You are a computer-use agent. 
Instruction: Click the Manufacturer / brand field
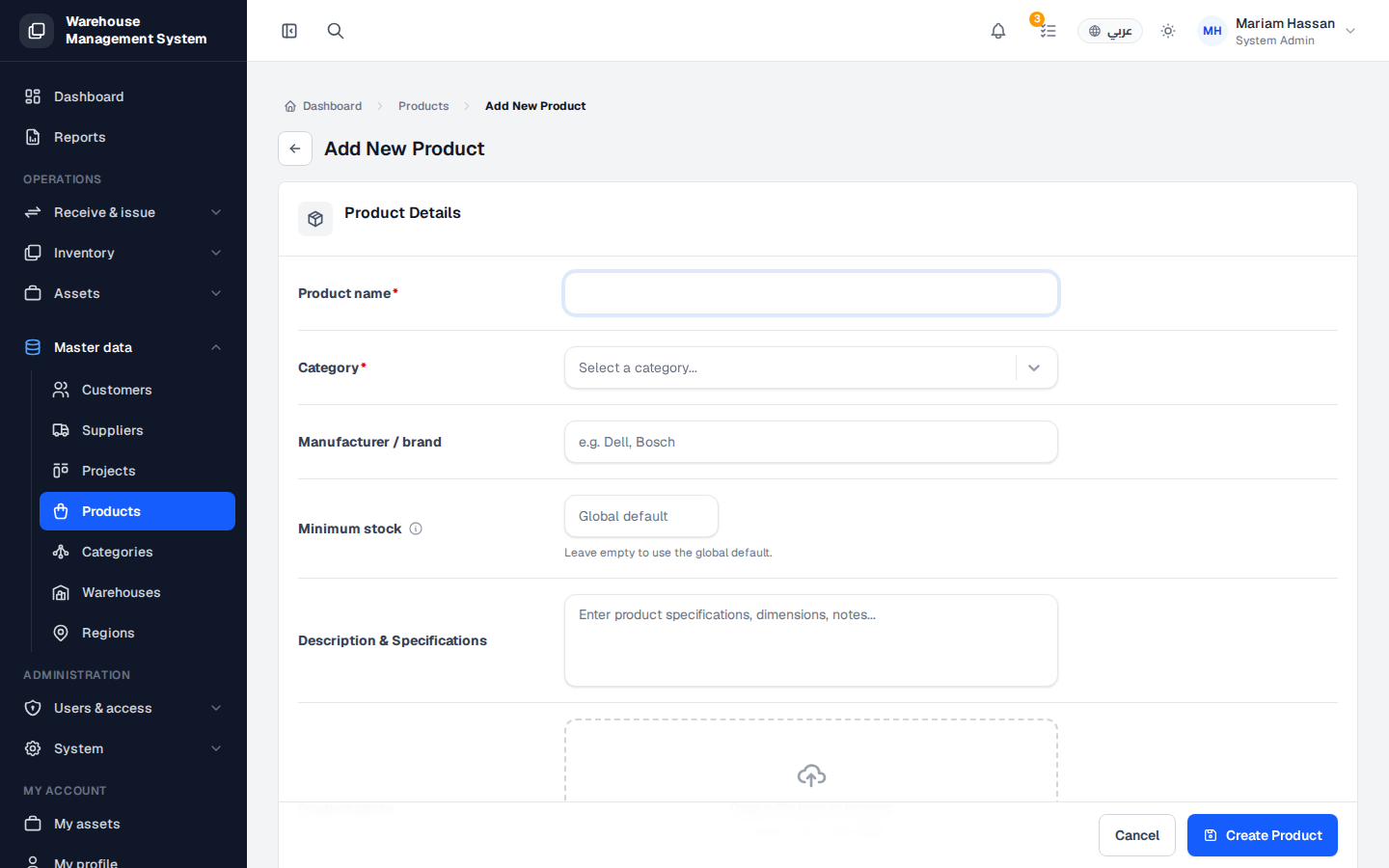point(811,442)
